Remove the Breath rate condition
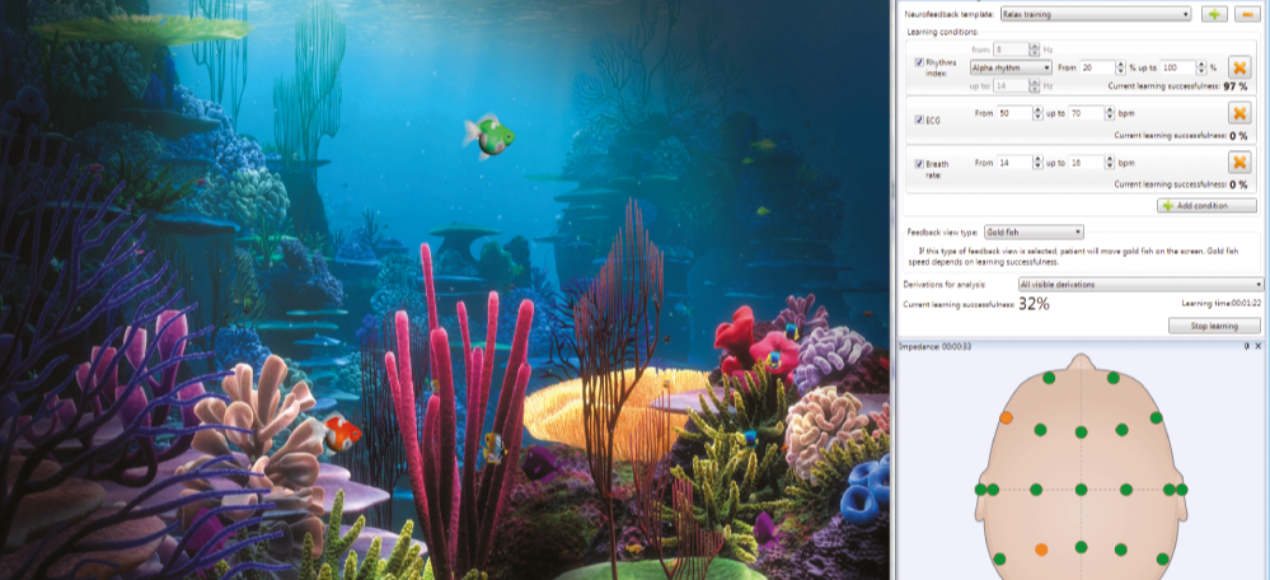 point(1239,162)
